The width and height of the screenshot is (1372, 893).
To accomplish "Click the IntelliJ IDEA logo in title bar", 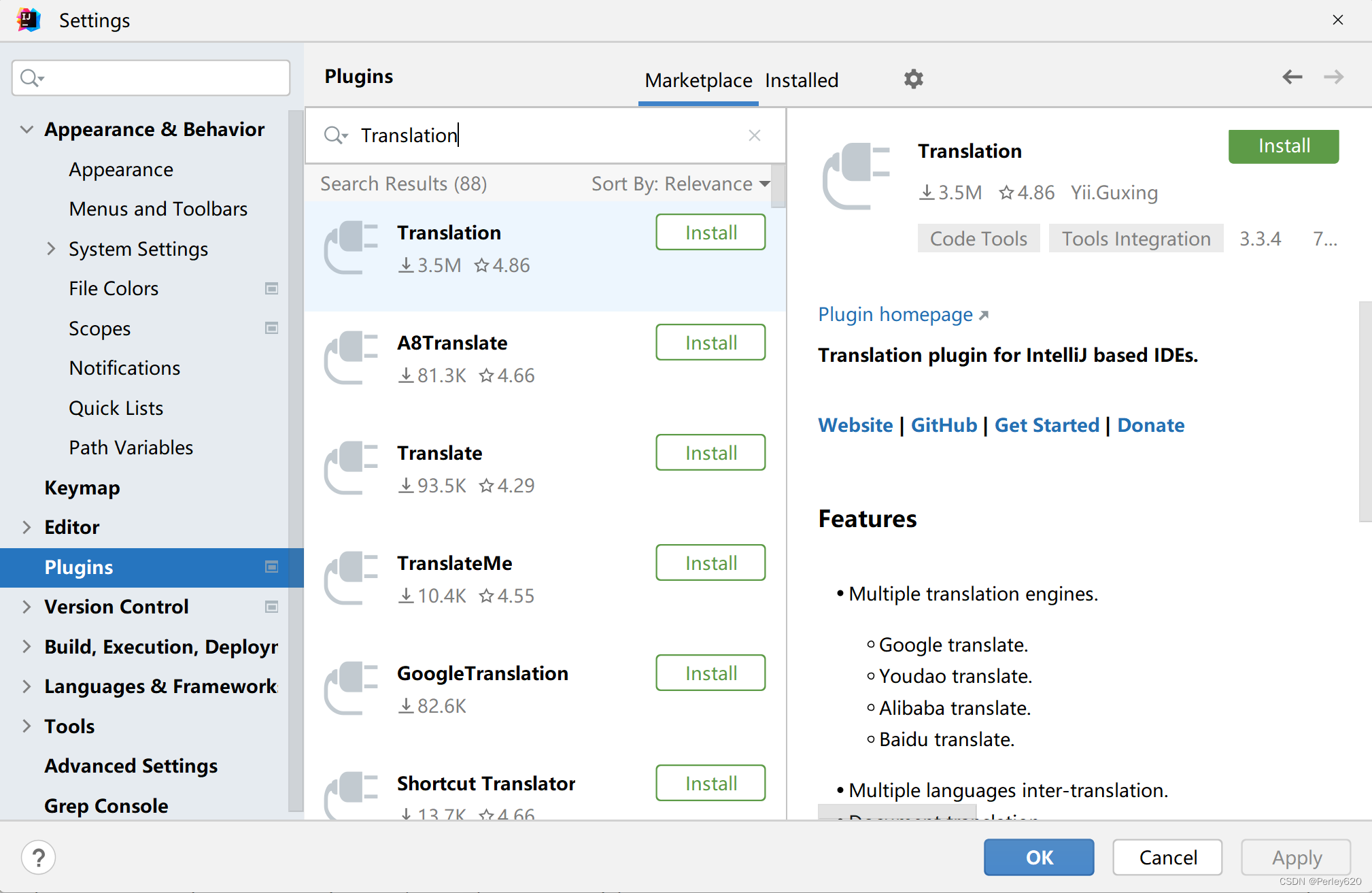I will 28,20.
